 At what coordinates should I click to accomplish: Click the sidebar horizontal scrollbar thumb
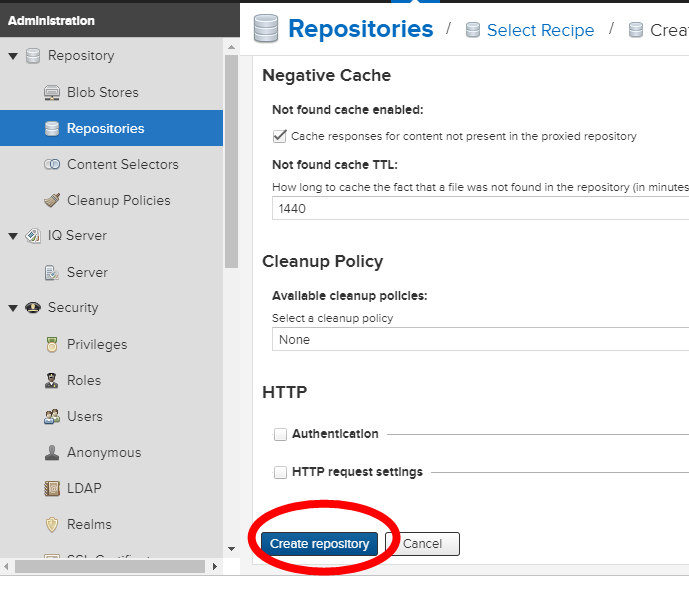[x=110, y=567]
